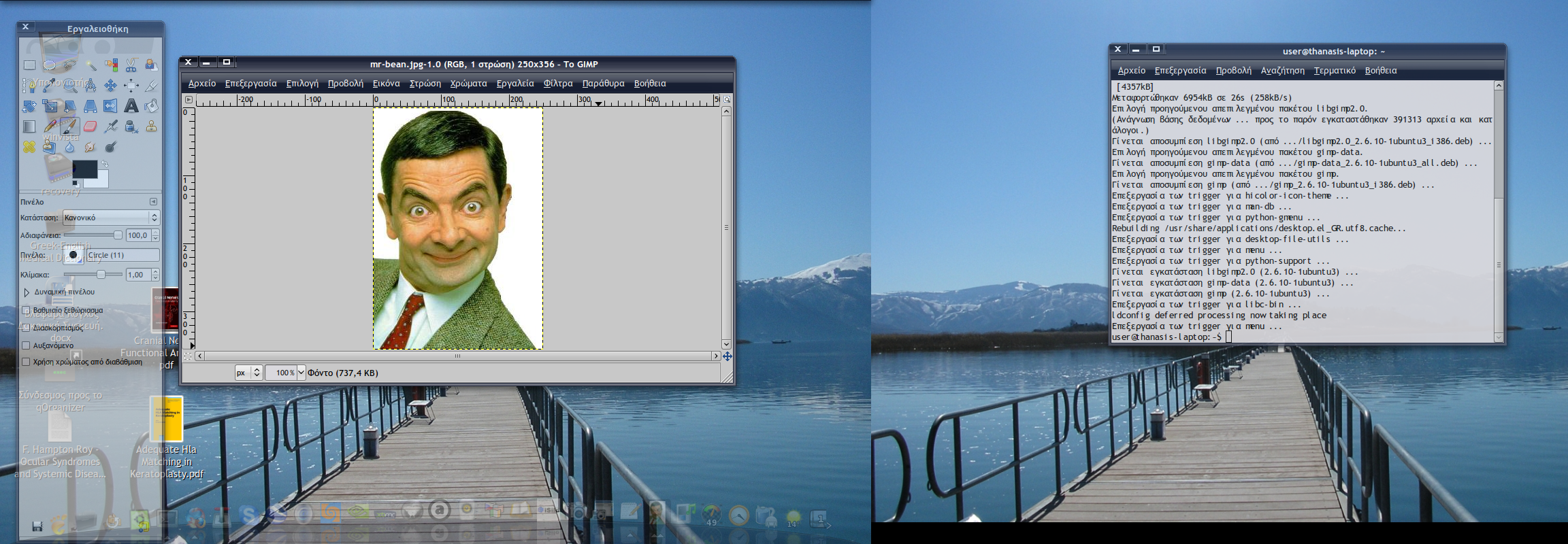Select the Eraser tool
This screenshot has height=544, width=1568.
pyautogui.click(x=91, y=126)
